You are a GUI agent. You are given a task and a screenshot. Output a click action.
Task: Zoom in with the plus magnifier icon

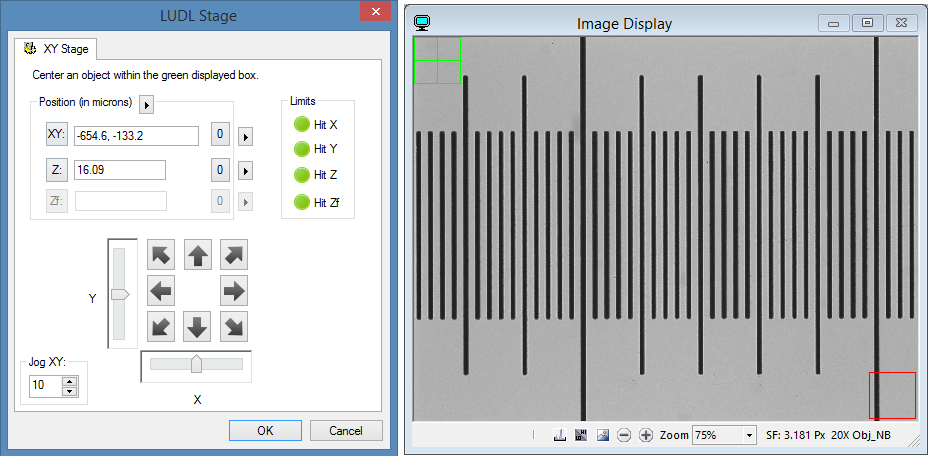tap(646, 436)
